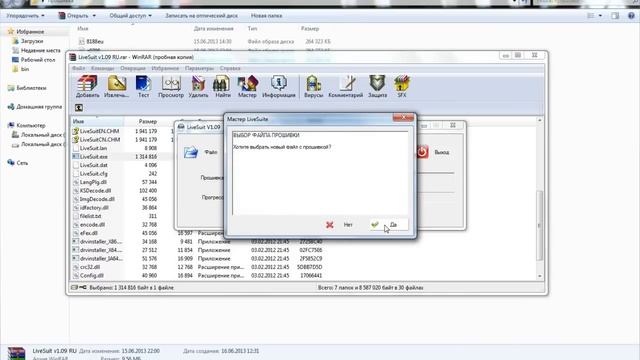This screenshot has width=640, height=360.
Task: Click the Explorer help question mark icon
Action: pos(631,16)
